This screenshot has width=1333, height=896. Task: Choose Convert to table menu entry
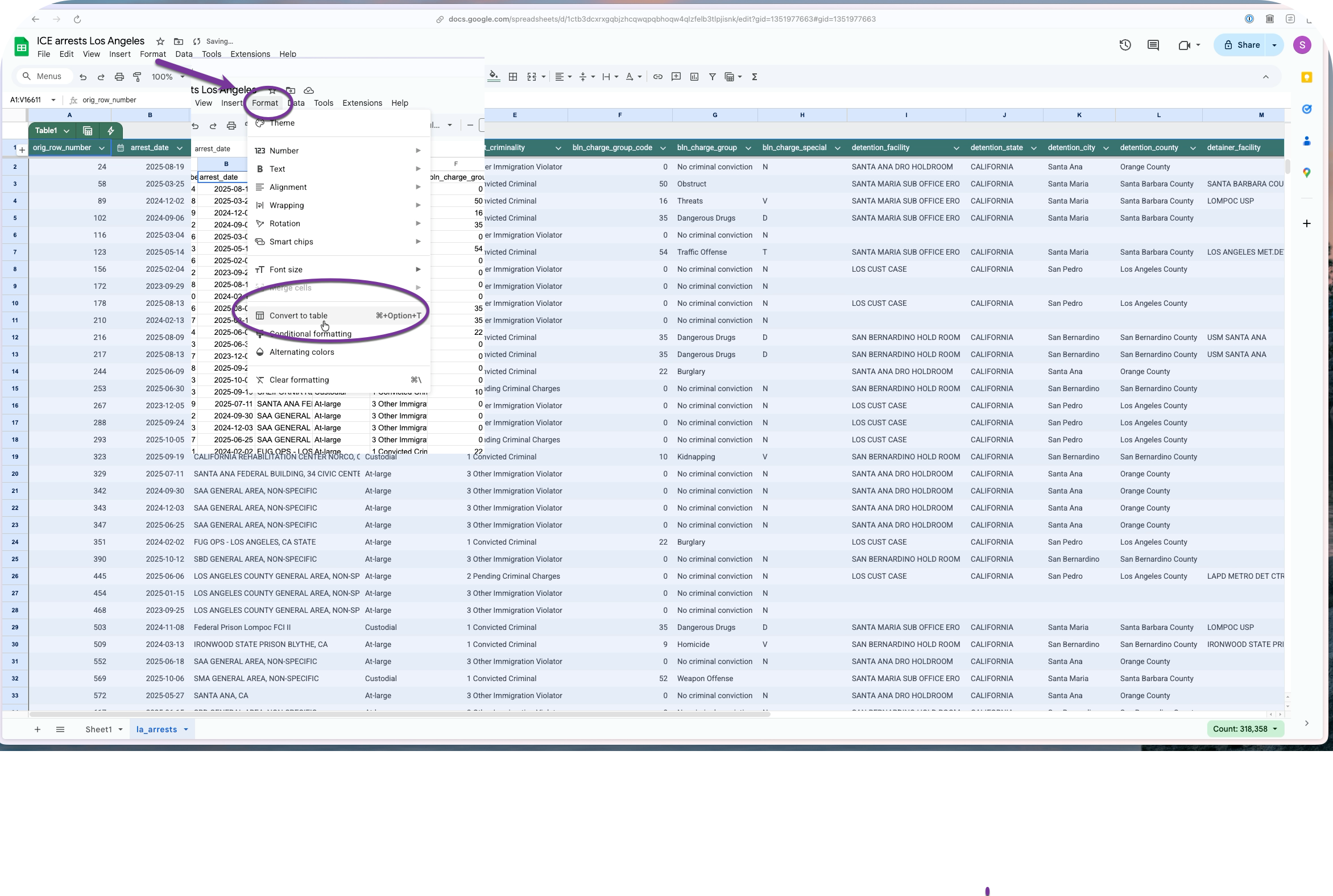(x=299, y=316)
